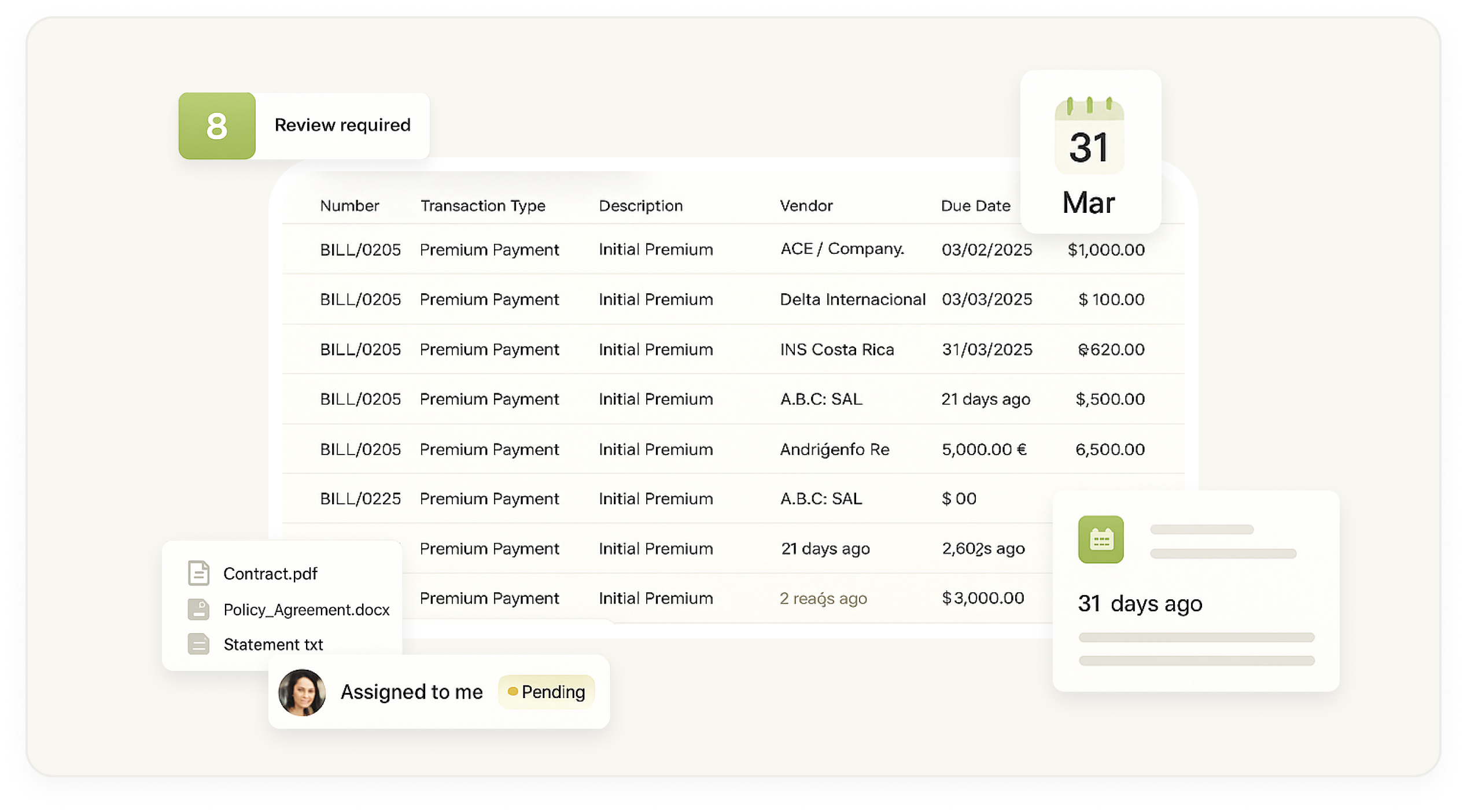Click the Policy_Agreement.docx document icon
The width and height of the screenshot is (1467, 812).
pos(198,609)
